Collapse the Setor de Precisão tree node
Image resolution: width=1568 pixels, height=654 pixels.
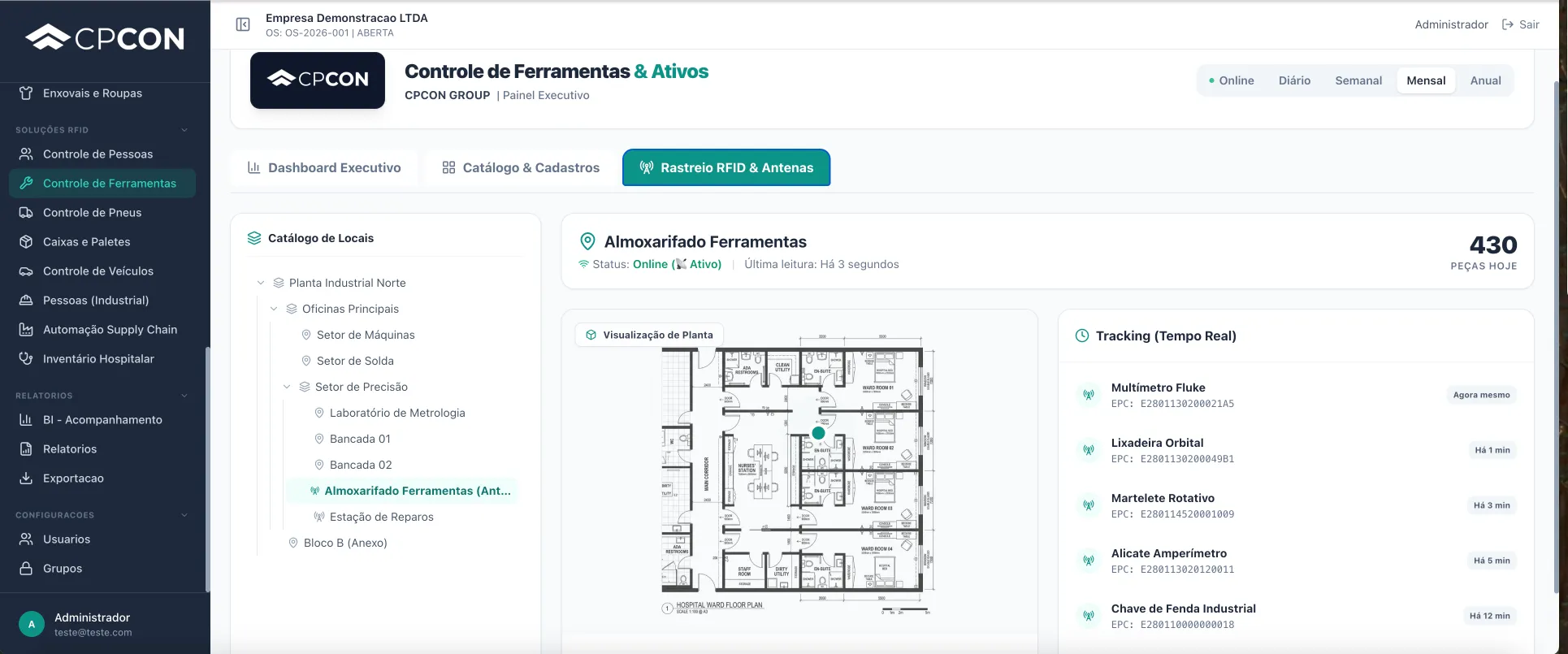pyautogui.click(x=287, y=386)
